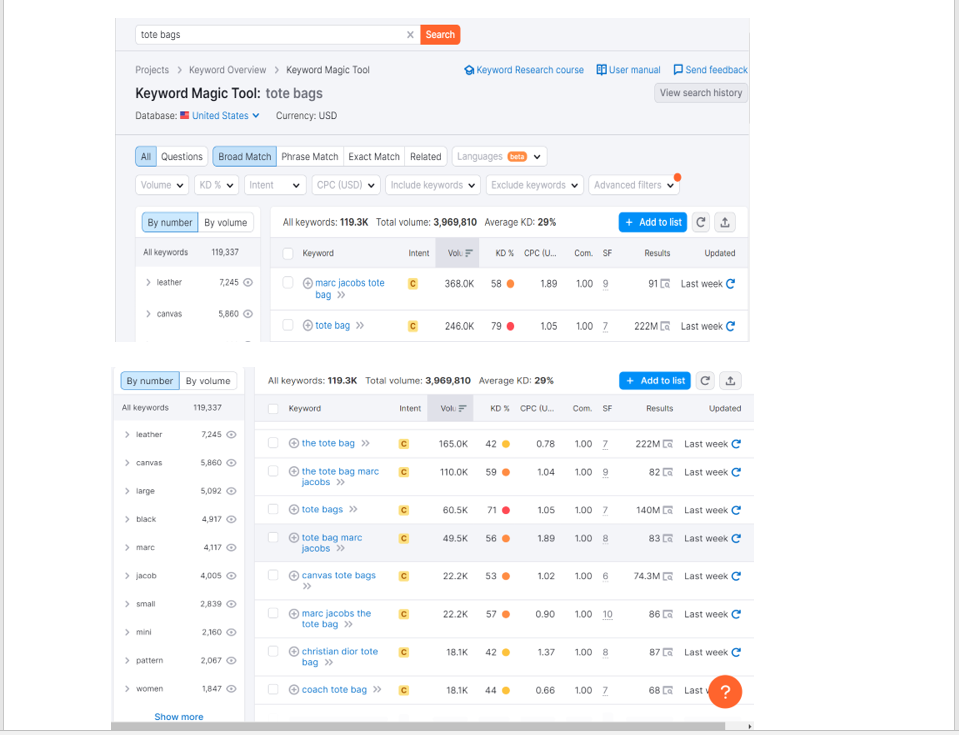Switch to Related tab
Image resolution: width=959 pixels, height=735 pixels.
[426, 157]
